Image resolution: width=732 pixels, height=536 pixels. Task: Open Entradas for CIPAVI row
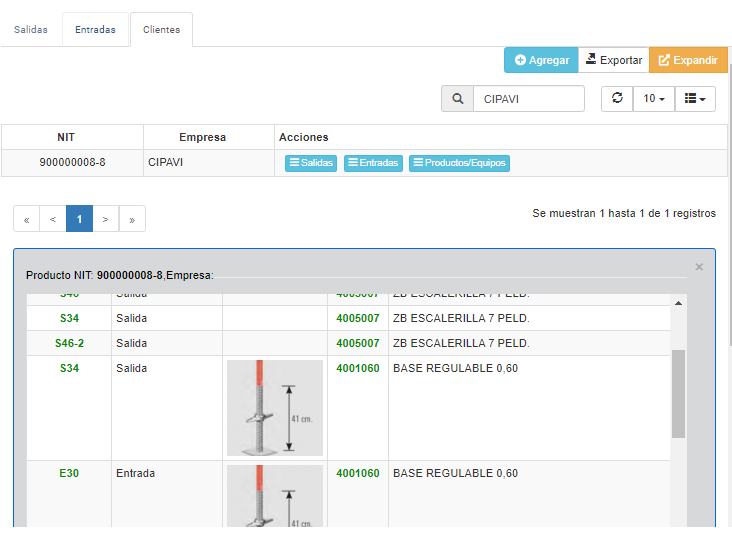[373, 163]
